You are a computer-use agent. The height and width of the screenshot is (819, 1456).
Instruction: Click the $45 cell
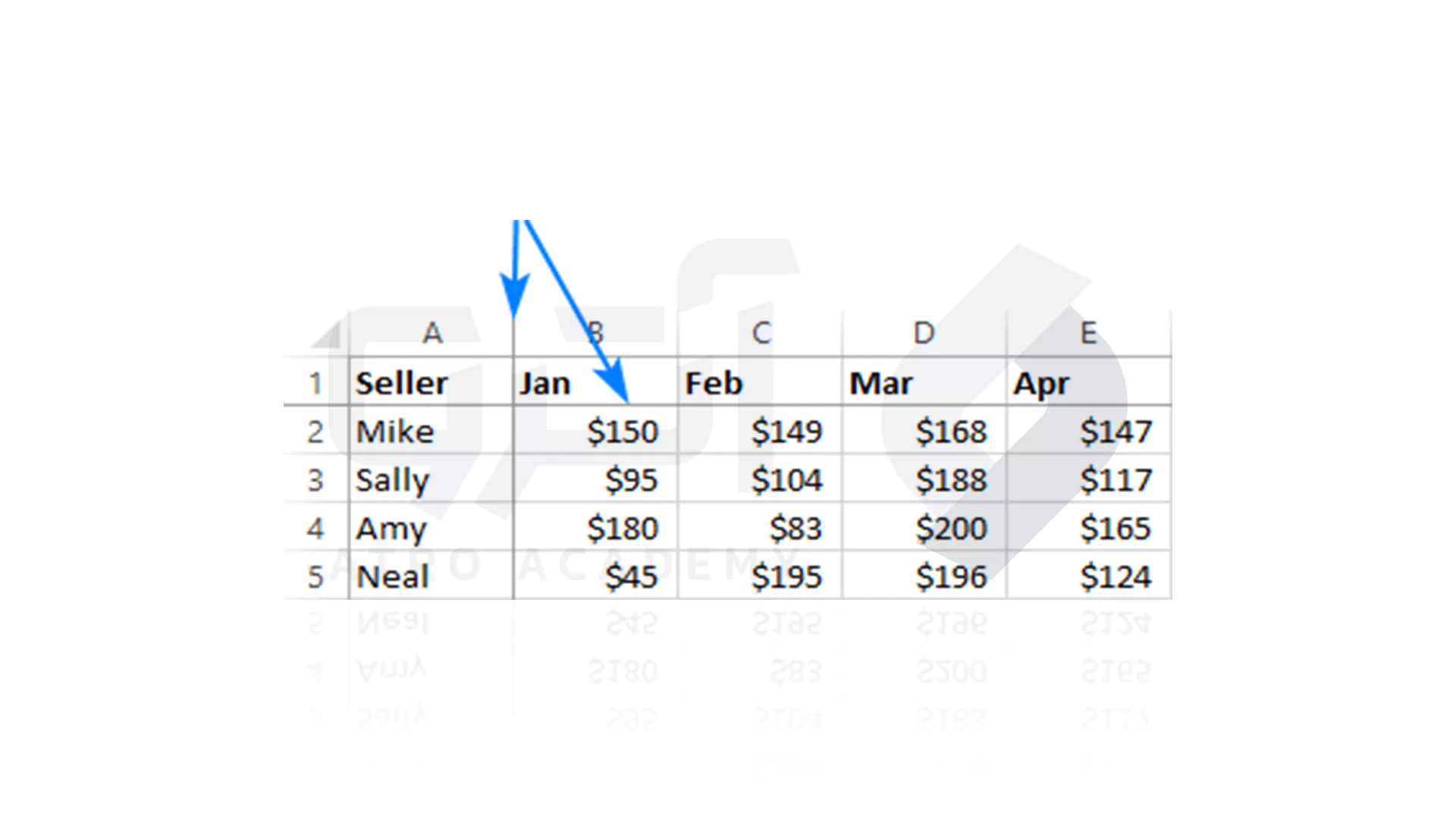tap(595, 576)
